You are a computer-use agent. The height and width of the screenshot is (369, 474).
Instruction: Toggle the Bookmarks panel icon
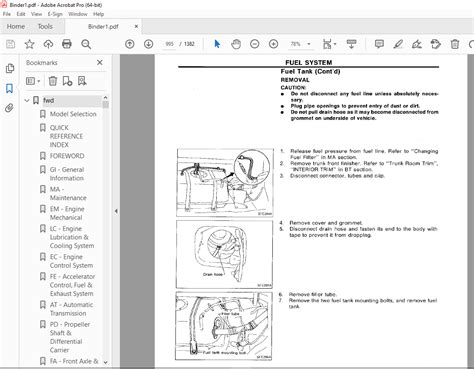(10, 88)
